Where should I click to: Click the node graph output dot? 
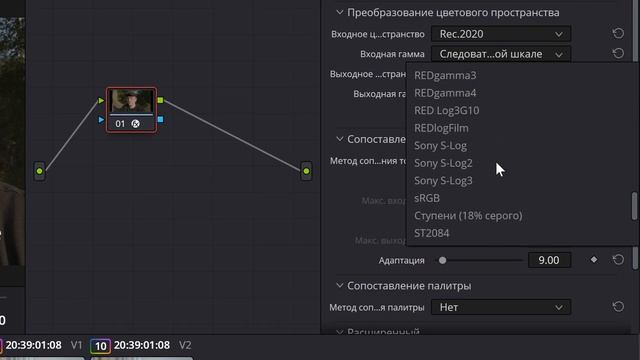click(306, 171)
